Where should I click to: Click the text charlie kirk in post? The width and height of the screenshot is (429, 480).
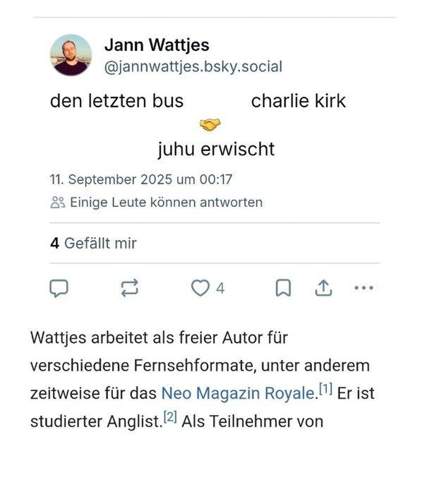click(298, 101)
